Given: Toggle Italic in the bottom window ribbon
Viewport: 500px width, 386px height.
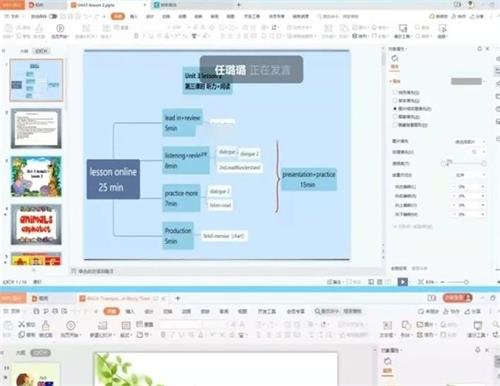Looking at the screenshot, I should (173, 334).
